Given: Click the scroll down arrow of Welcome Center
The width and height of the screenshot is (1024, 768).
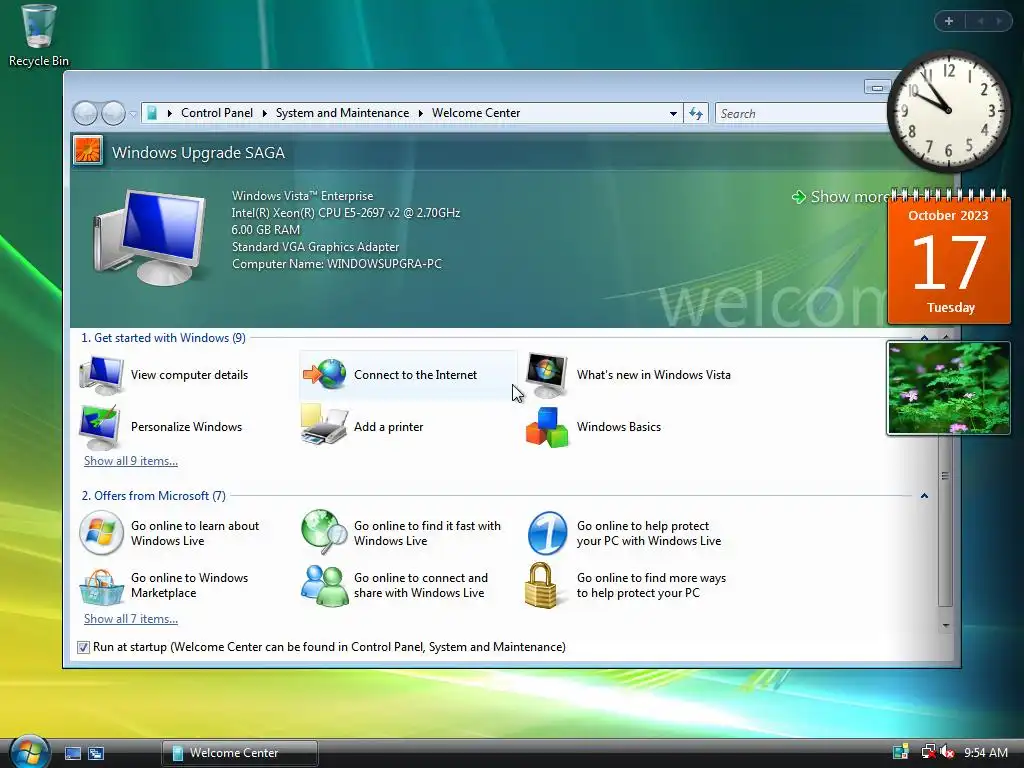Looking at the screenshot, I should pyautogui.click(x=945, y=626).
